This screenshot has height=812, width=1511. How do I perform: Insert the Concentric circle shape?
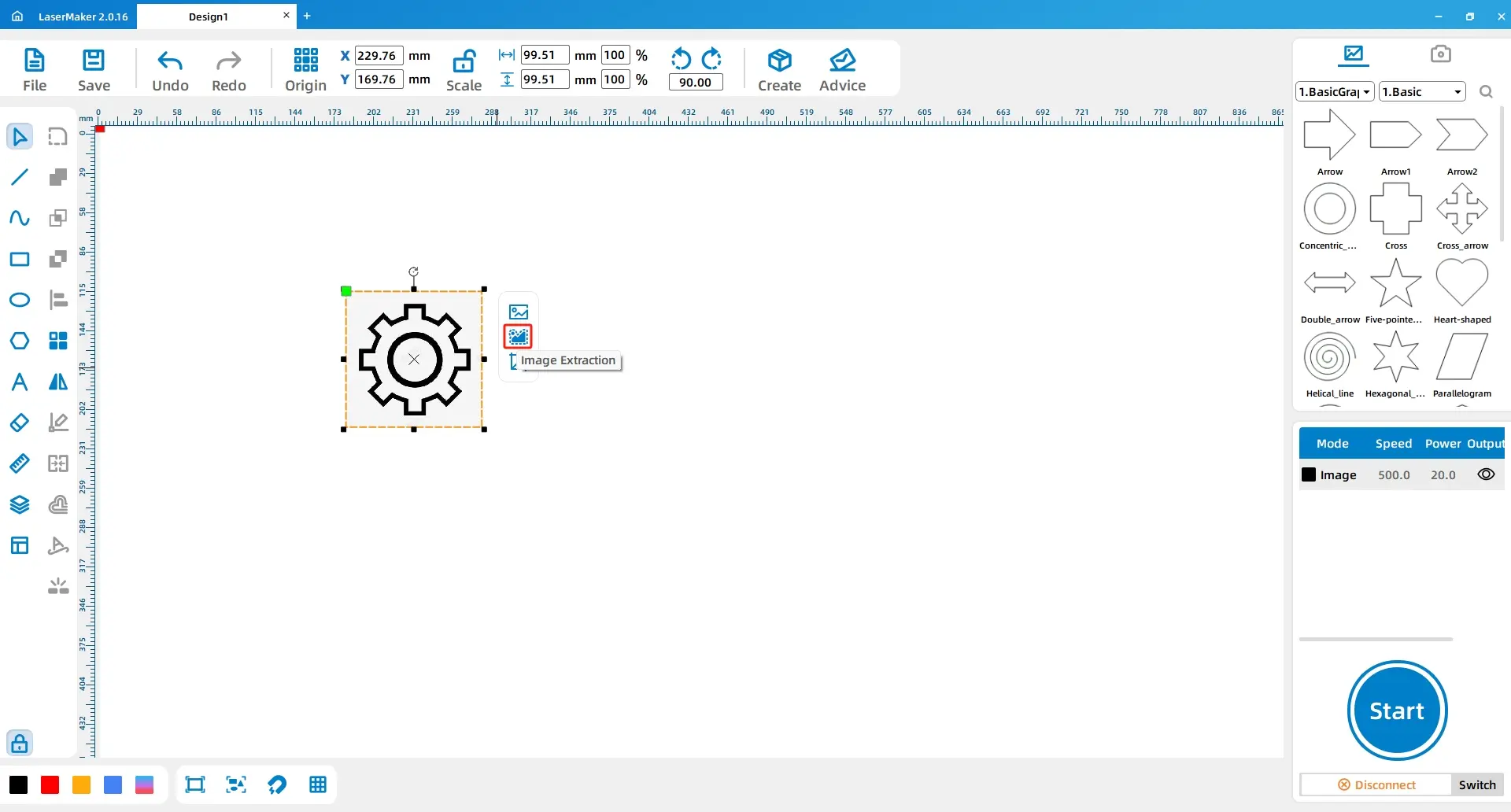(1330, 216)
